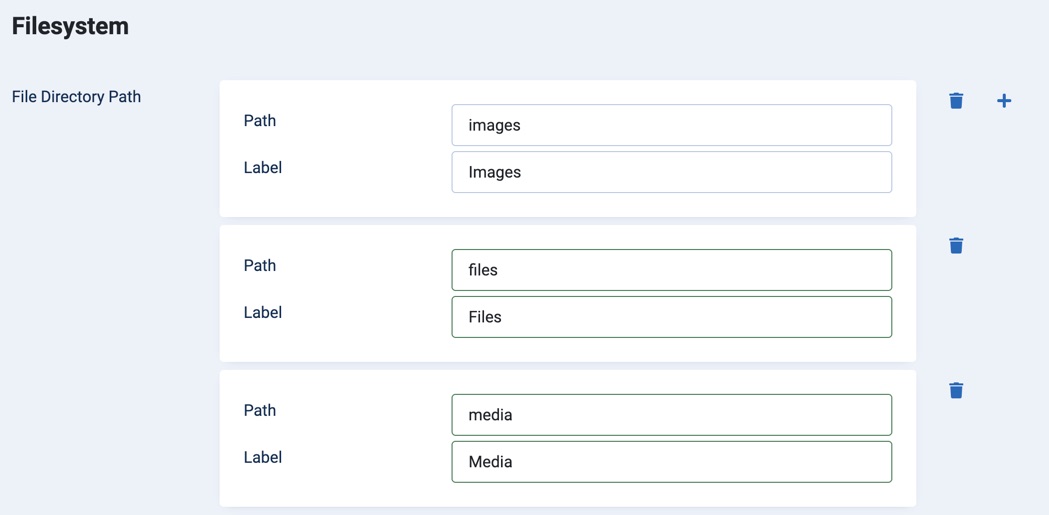Click the "Label" text beside Media field
Viewport: 1049px width, 515px height.
[x=263, y=458]
